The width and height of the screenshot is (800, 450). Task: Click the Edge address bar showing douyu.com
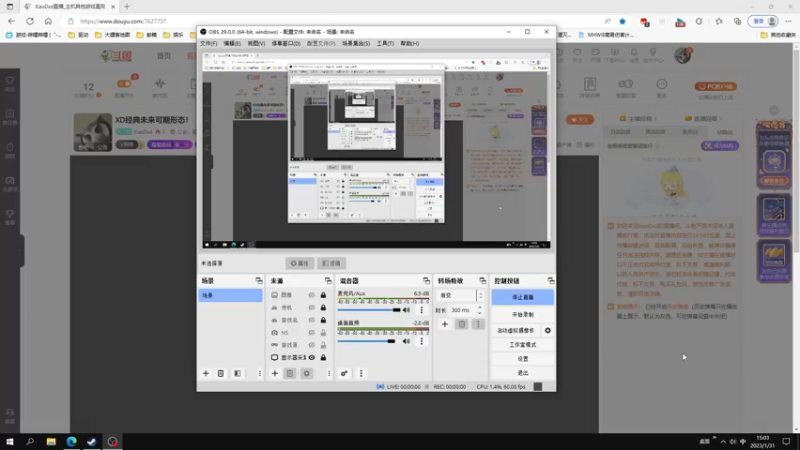click(332, 21)
